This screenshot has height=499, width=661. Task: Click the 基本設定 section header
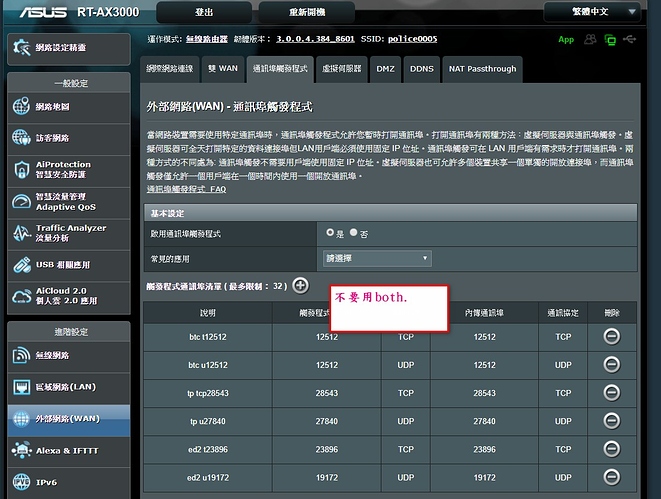(390, 213)
